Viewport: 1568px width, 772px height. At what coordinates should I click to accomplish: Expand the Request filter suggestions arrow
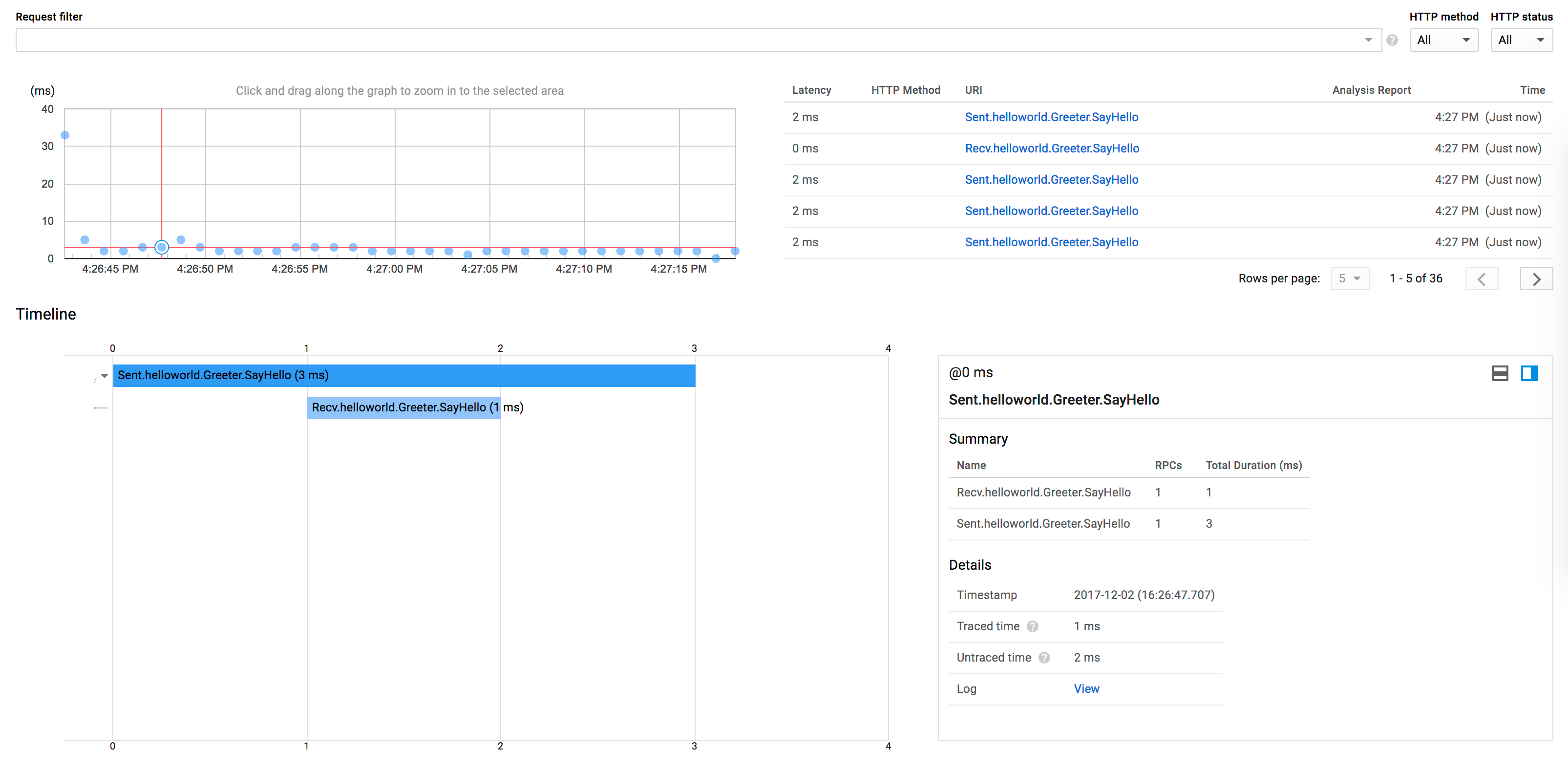click(x=1368, y=40)
